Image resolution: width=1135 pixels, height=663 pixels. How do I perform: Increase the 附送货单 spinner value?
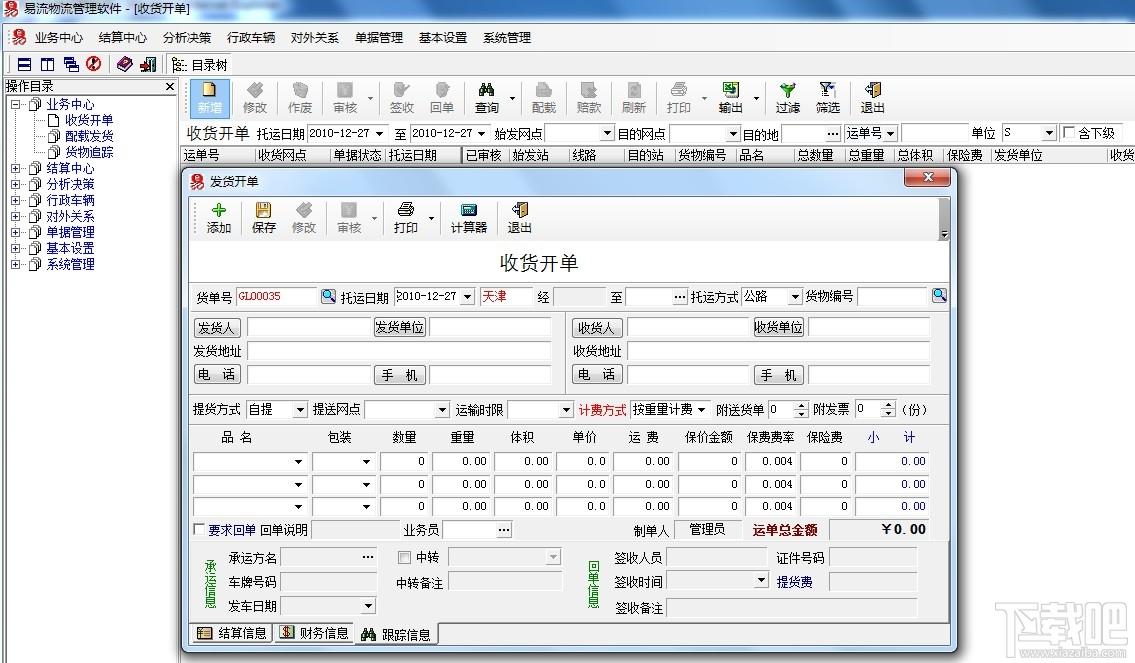[801, 405]
